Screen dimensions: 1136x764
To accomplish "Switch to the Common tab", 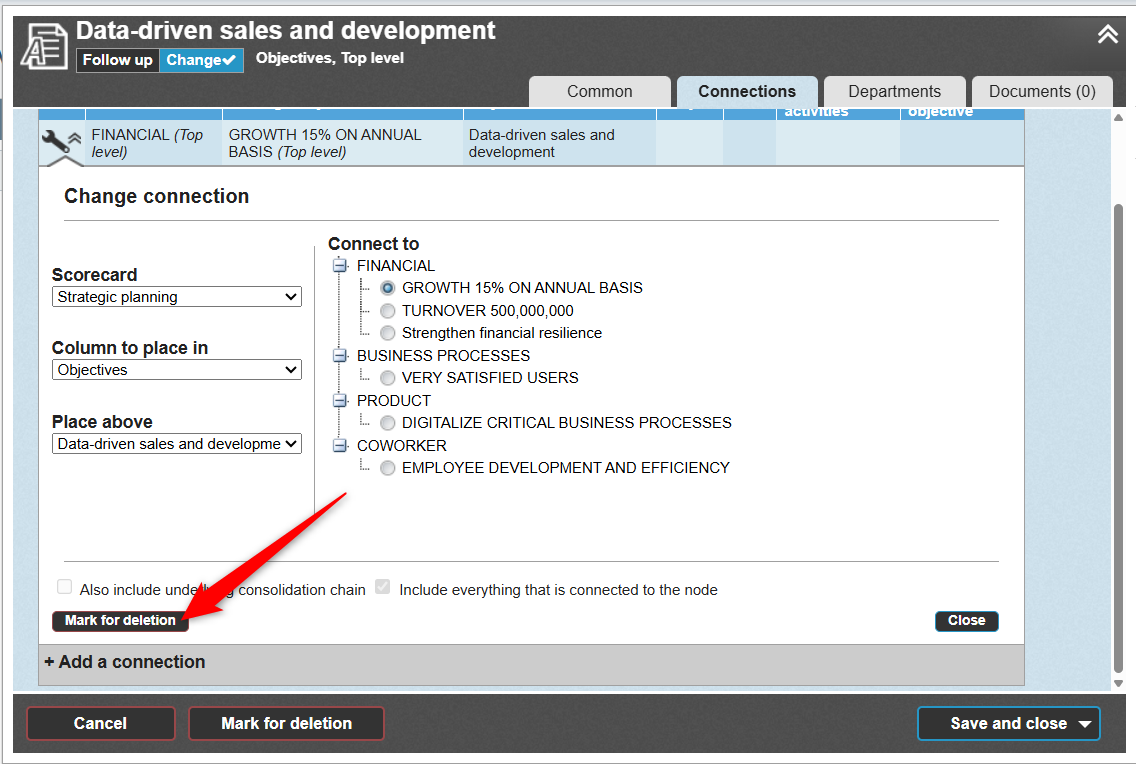I will [599, 91].
